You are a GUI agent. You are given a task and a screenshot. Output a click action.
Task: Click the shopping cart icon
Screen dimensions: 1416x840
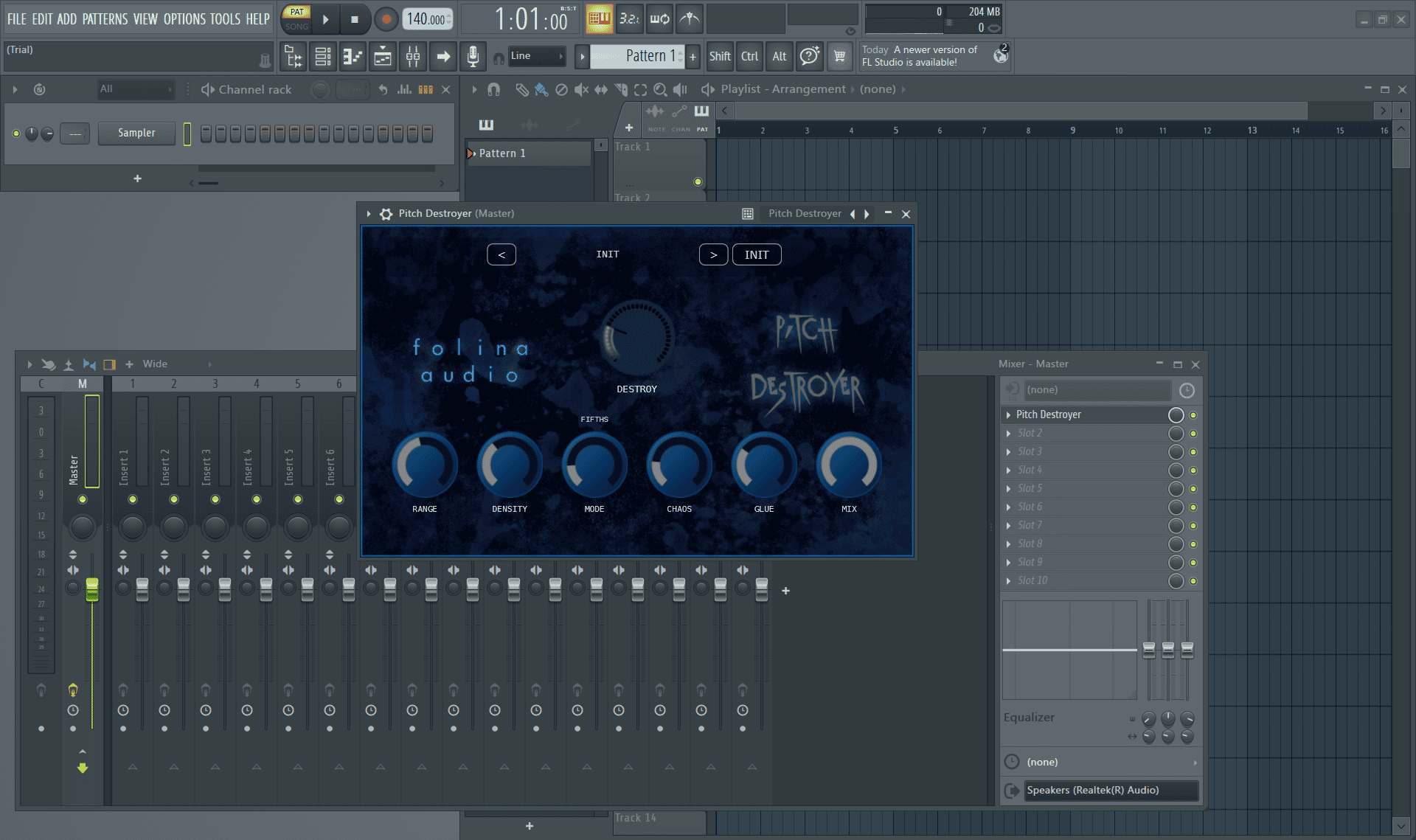pos(839,56)
